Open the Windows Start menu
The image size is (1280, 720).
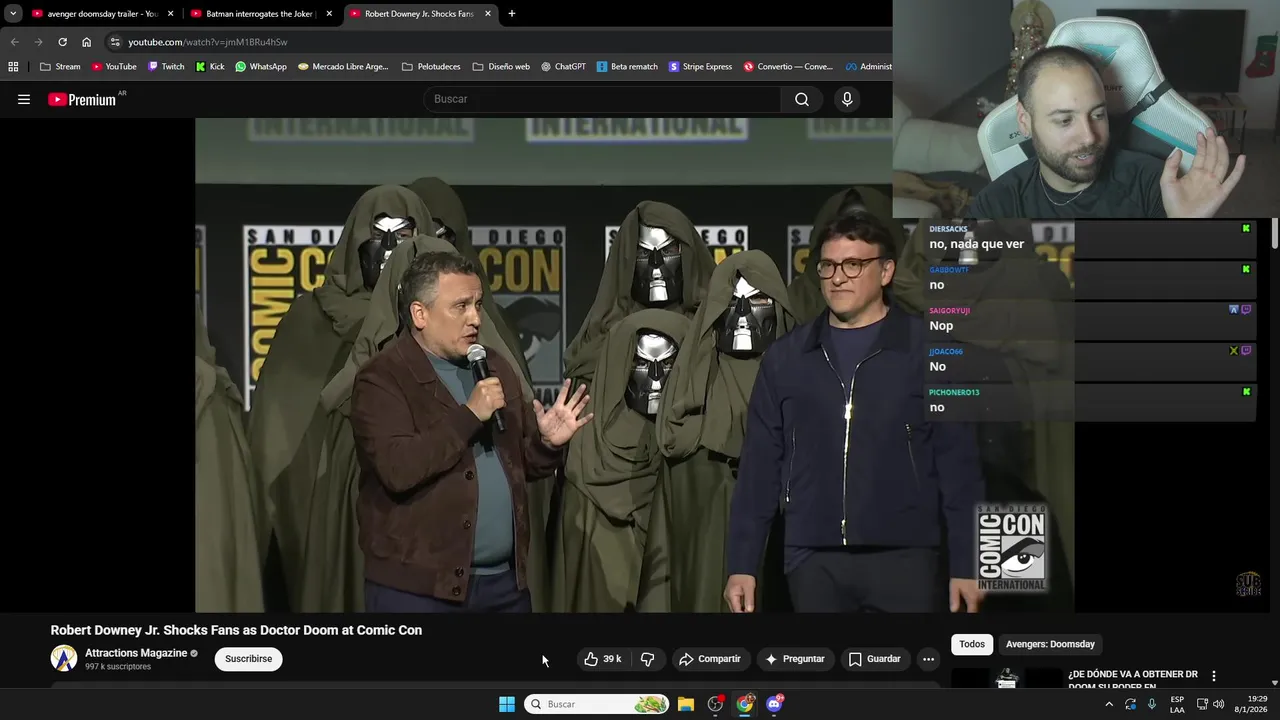point(507,704)
